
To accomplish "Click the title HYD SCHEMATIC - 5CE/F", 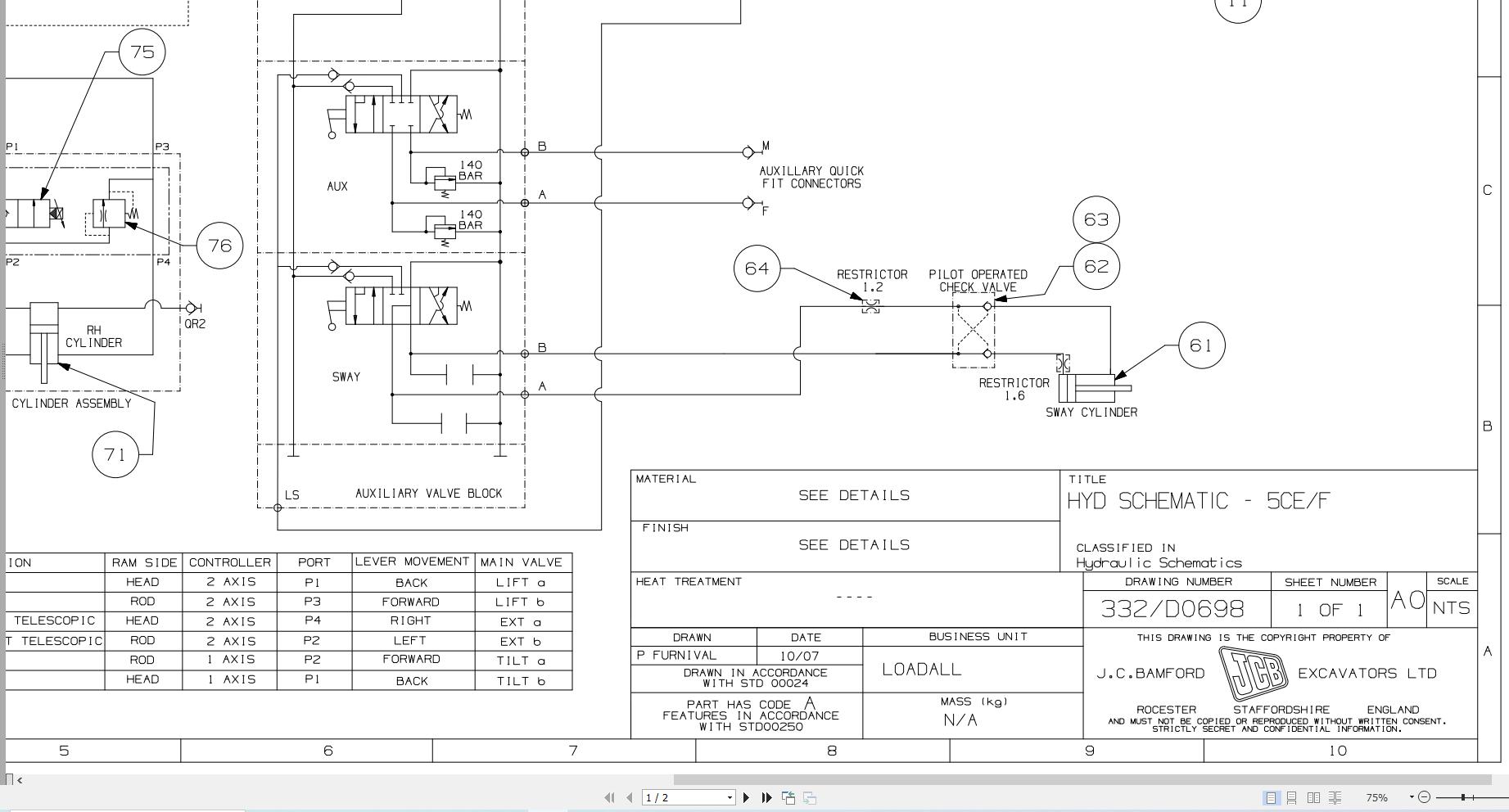I will 1199,501.
